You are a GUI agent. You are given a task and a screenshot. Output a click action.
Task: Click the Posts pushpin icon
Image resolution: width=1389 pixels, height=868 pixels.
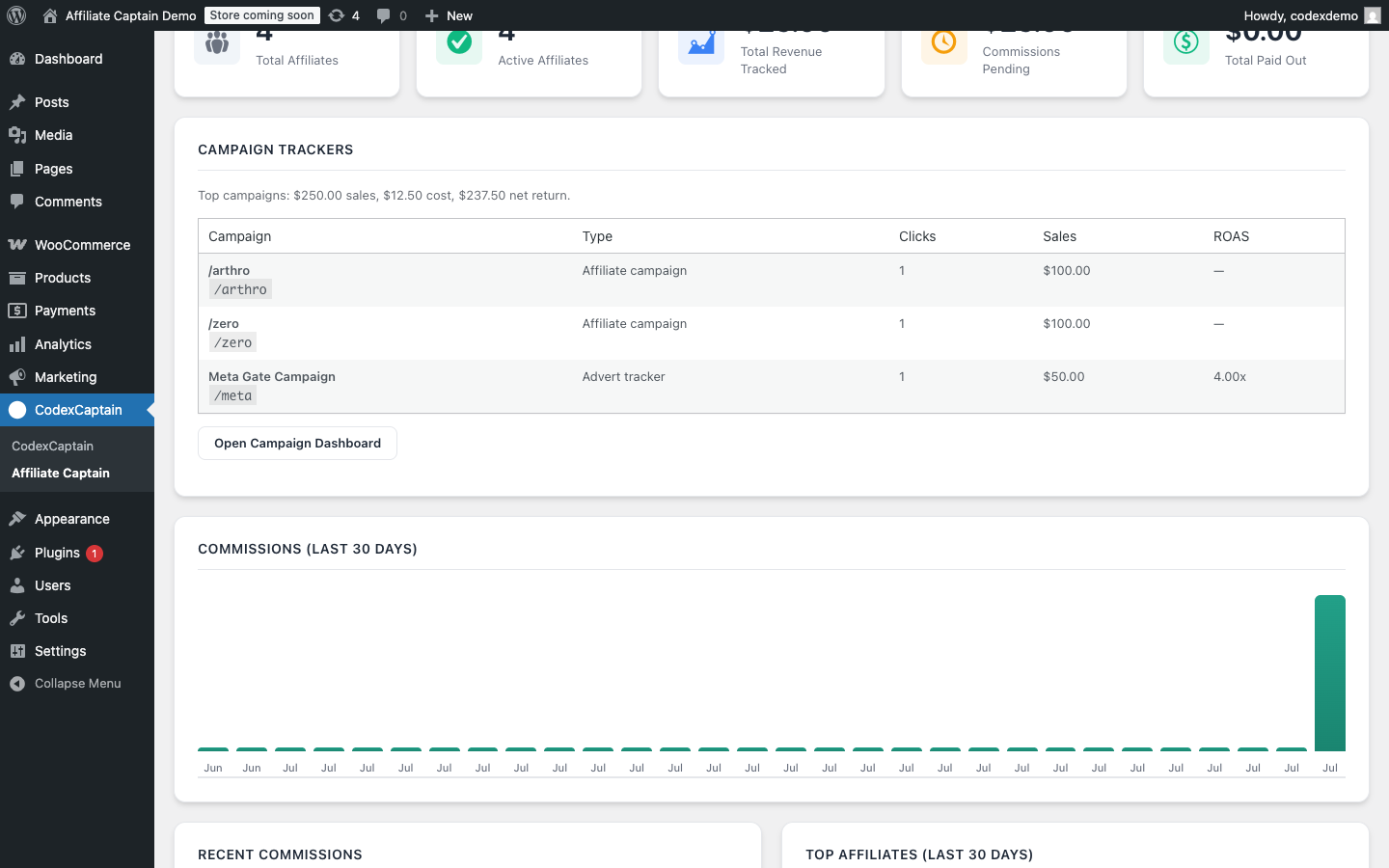tap(17, 102)
